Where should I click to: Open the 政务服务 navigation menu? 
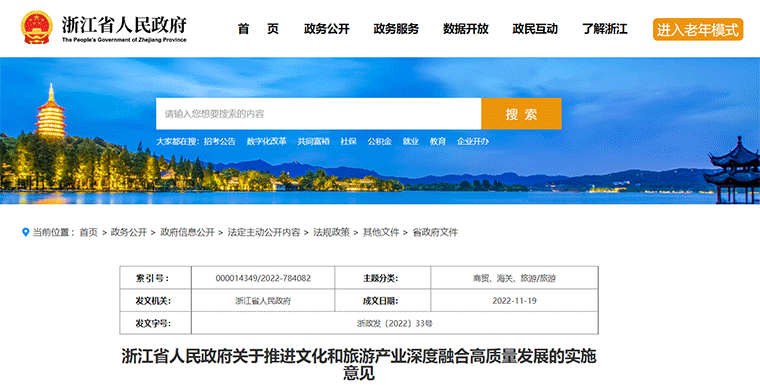(x=396, y=29)
